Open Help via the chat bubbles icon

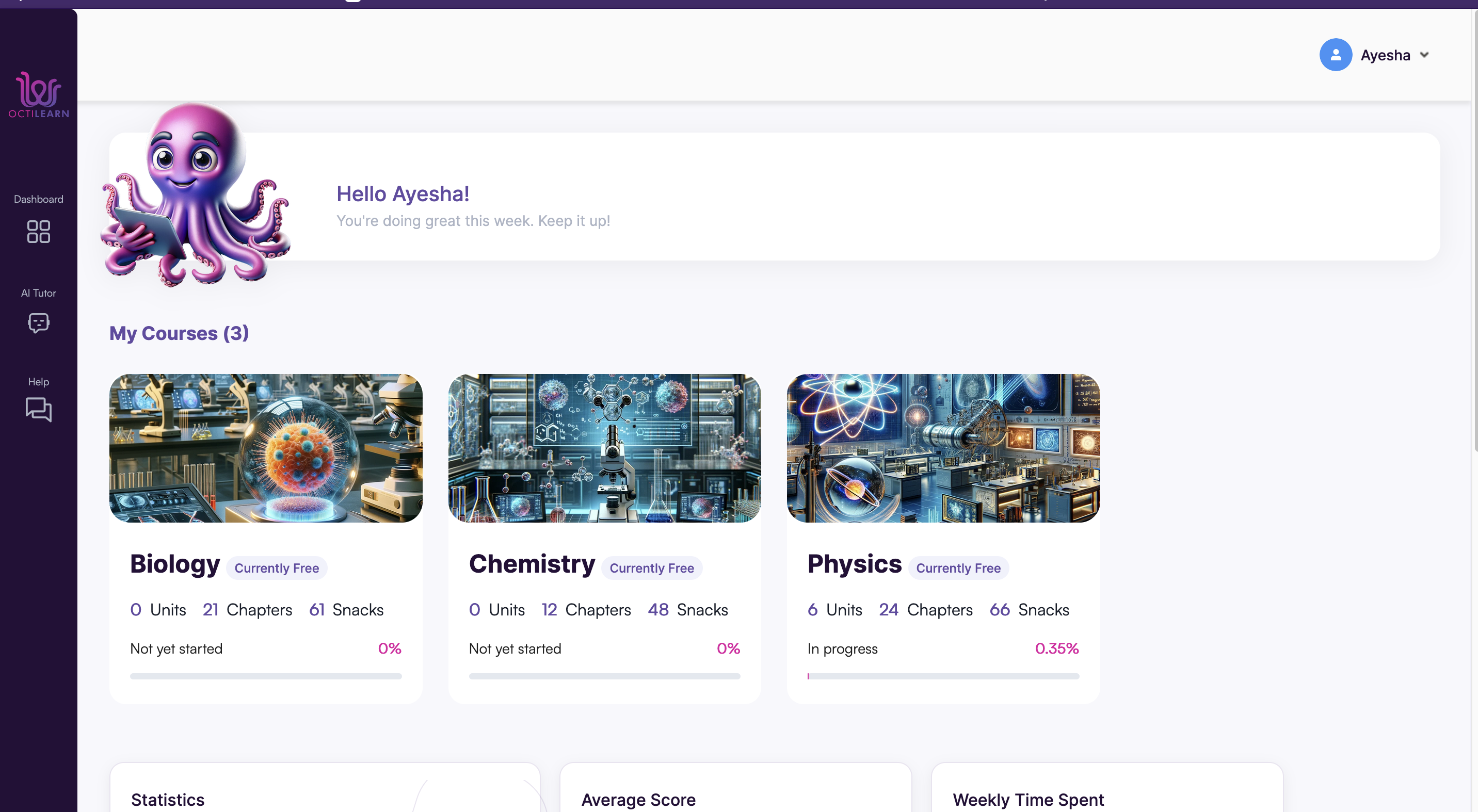(x=38, y=410)
